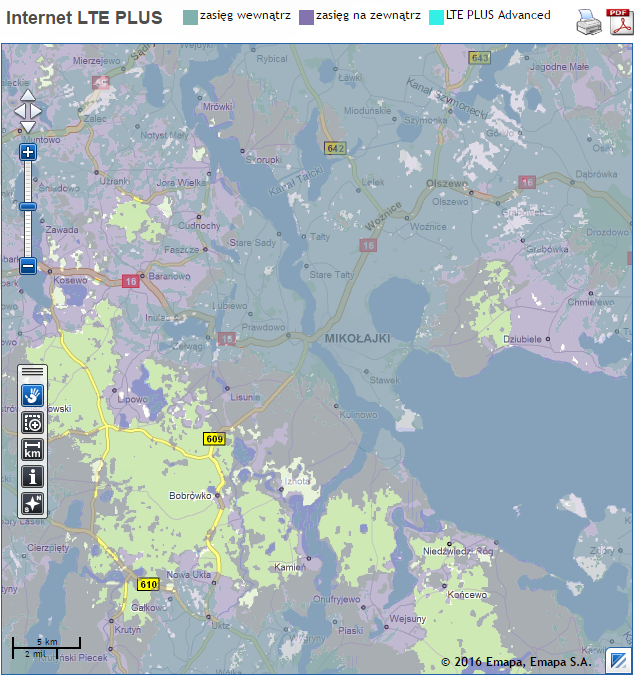This screenshot has width=634, height=676.
Task: Pan the map left with the left arrow
Action: pyautogui.click(x=20, y=111)
